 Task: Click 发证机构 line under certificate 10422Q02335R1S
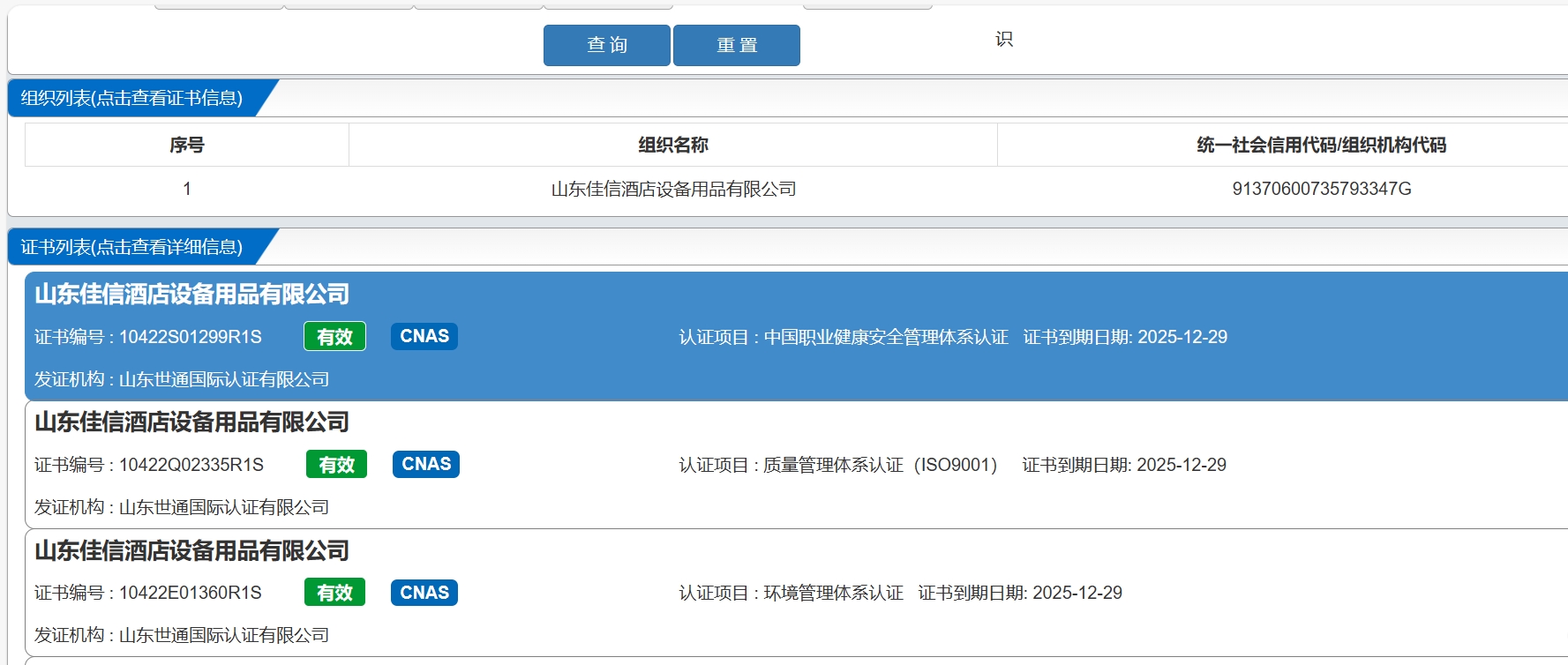182,507
